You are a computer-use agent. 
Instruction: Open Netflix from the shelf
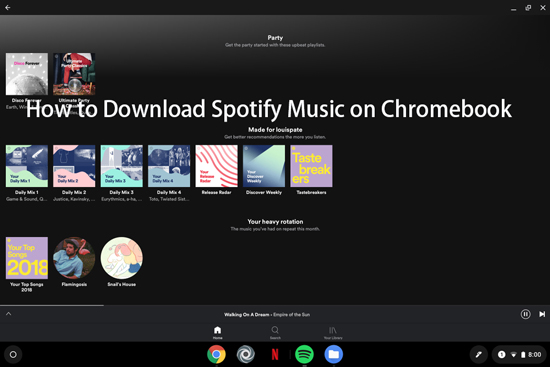coord(275,354)
